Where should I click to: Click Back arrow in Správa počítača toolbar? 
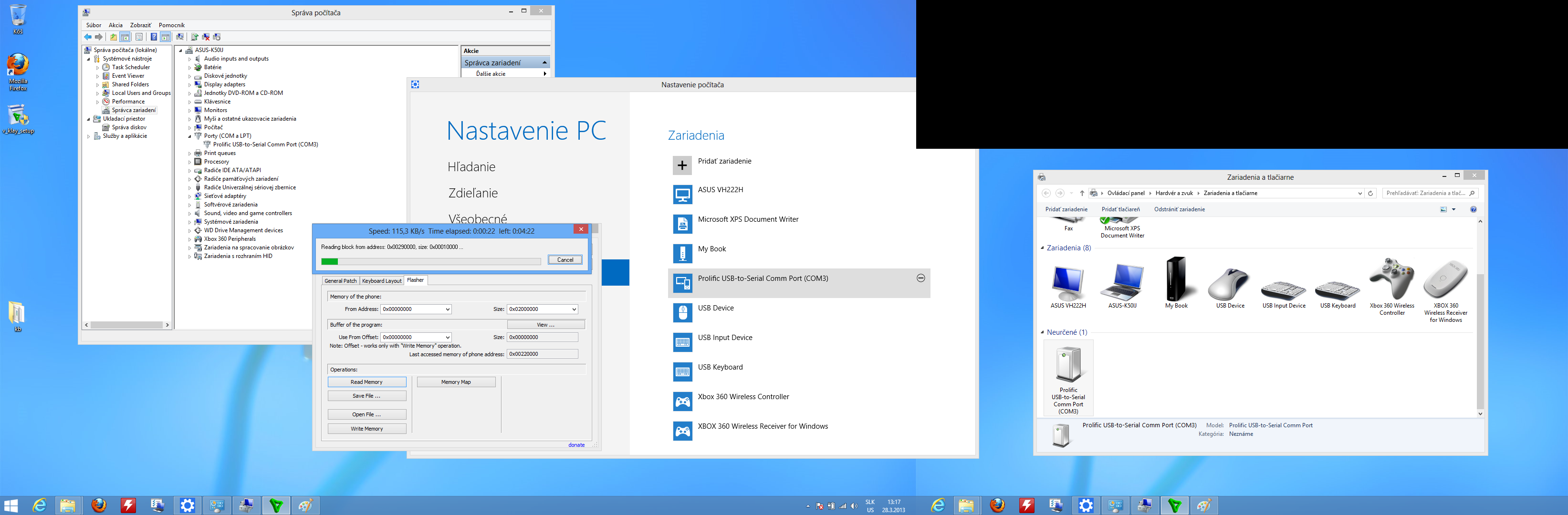[88, 37]
